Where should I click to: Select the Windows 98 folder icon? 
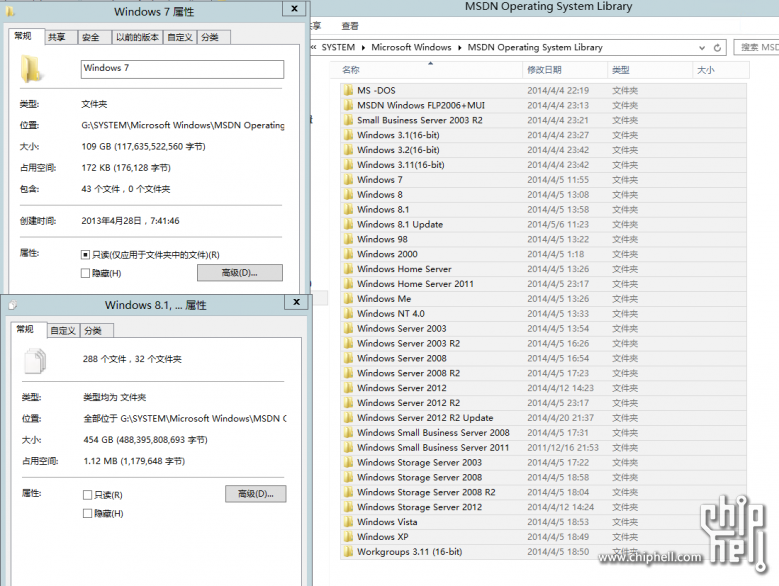pyautogui.click(x=348, y=239)
